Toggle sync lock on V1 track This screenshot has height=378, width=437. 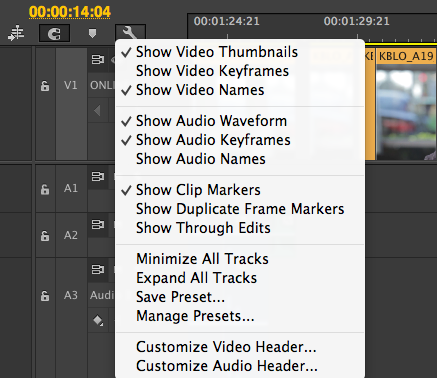pos(98,60)
